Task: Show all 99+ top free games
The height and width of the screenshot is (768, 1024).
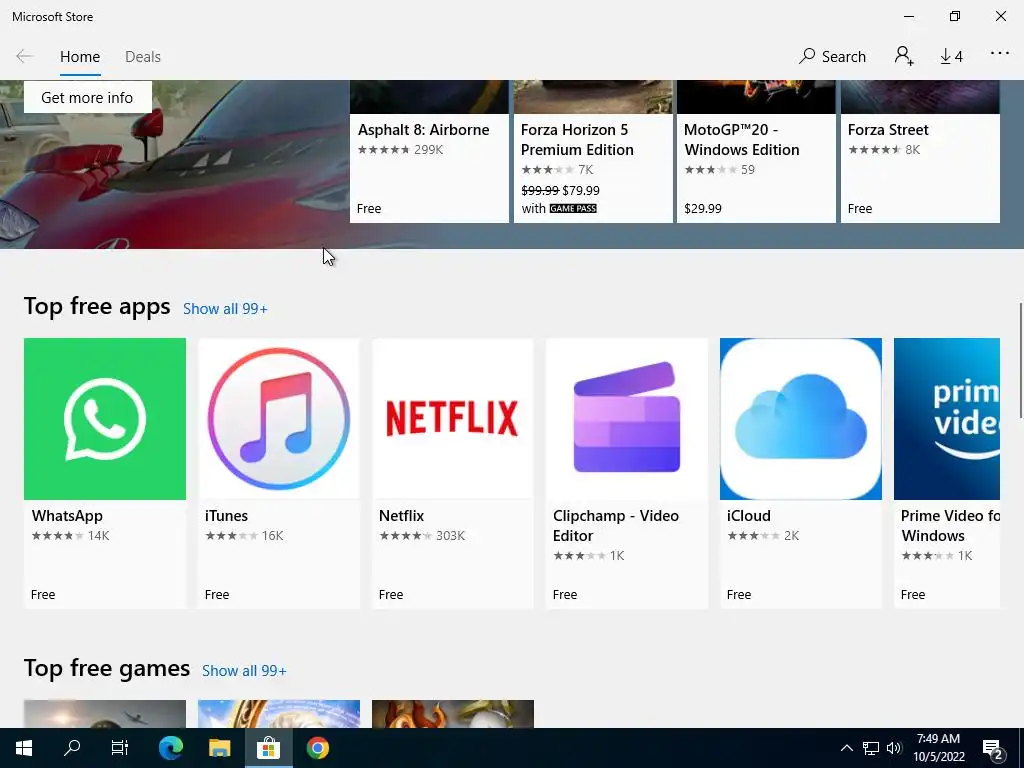Action: click(244, 671)
